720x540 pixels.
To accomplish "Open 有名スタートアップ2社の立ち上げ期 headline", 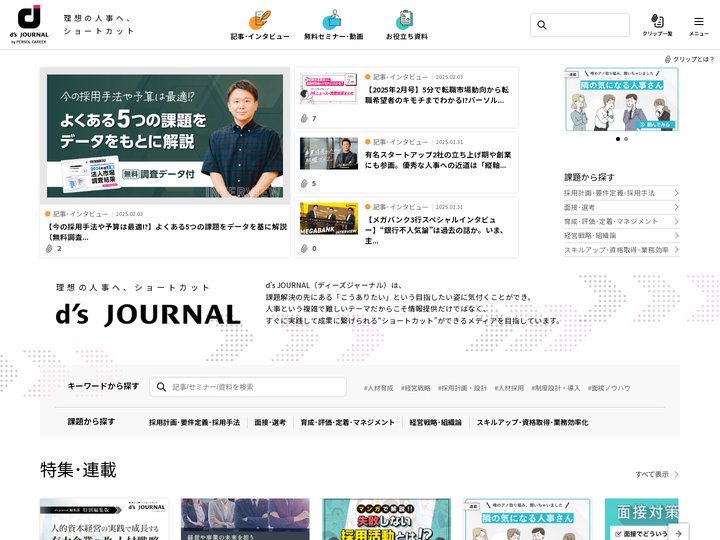I will point(438,160).
